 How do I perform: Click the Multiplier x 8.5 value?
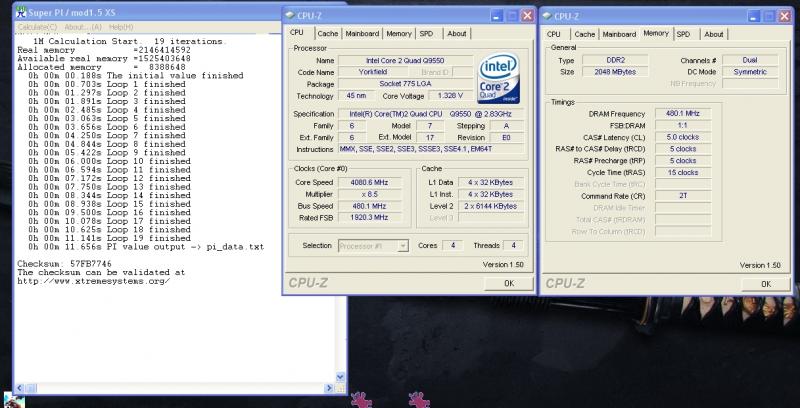[370, 194]
